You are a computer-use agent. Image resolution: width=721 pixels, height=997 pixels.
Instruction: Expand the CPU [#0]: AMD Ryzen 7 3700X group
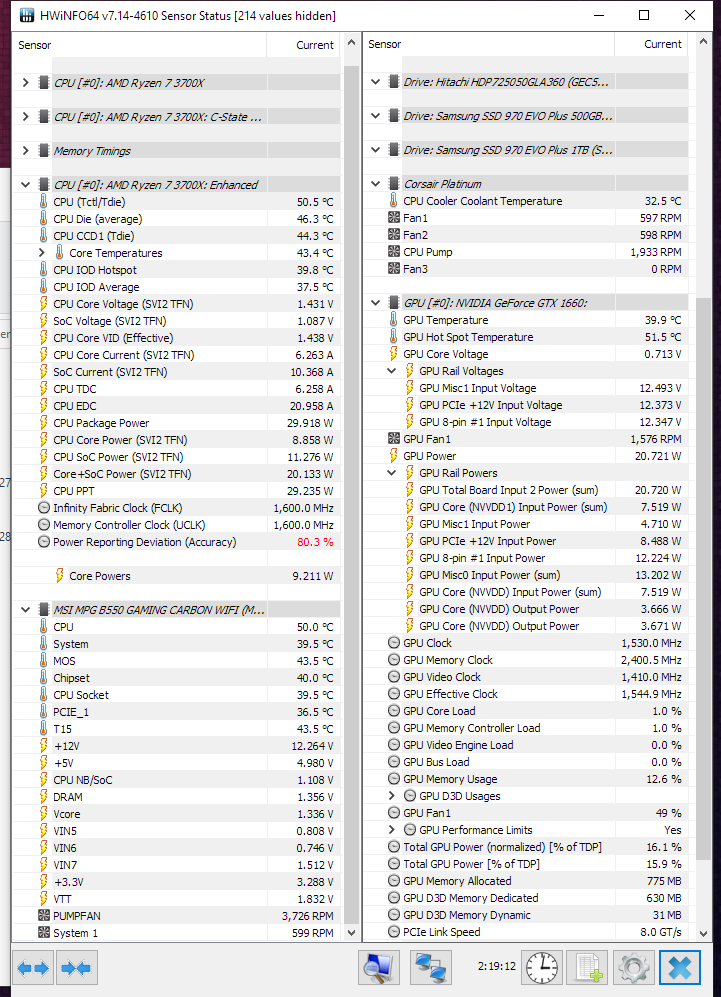tap(25, 83)
